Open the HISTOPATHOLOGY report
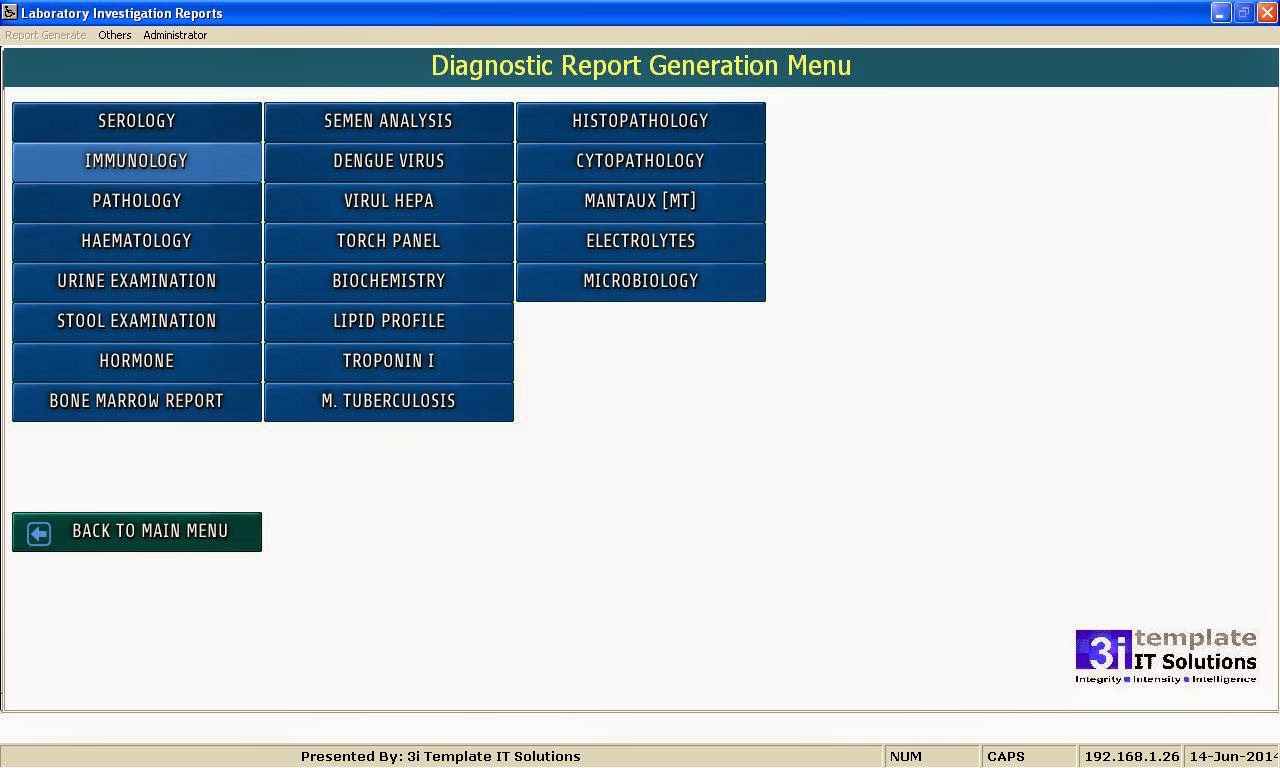 tap(640, 121)
